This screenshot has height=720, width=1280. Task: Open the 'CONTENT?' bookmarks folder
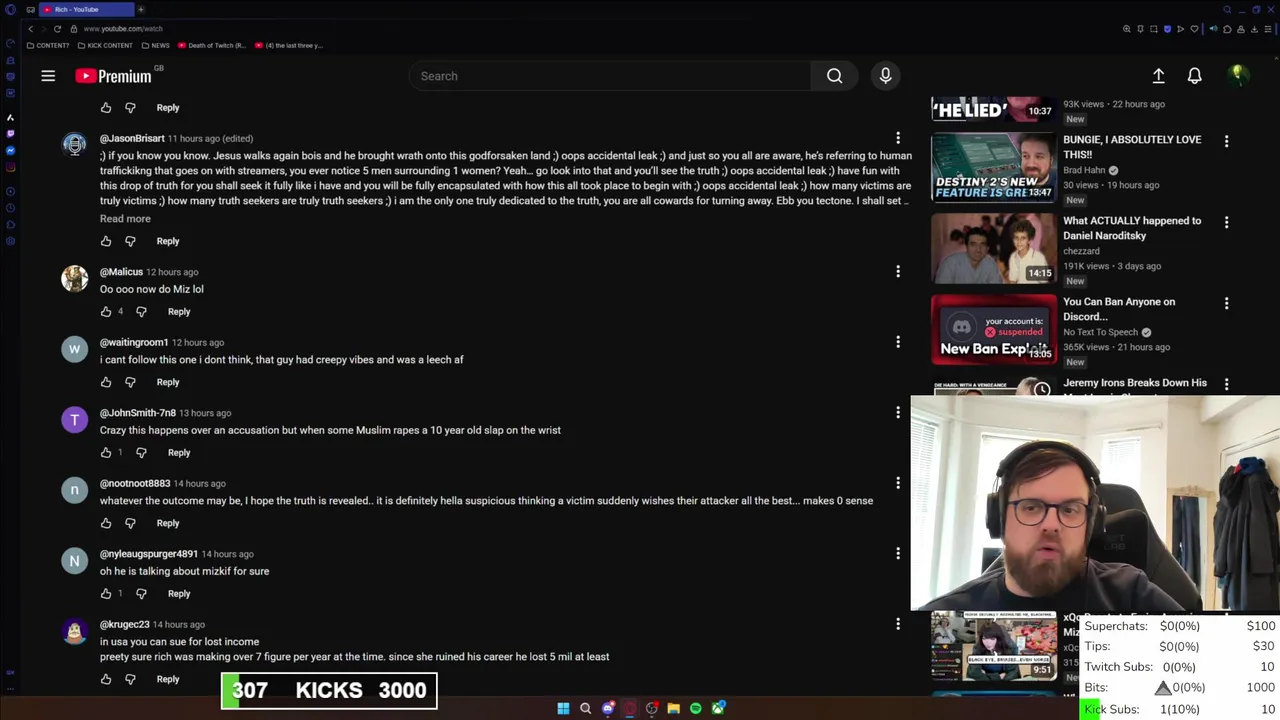point(48,45)
